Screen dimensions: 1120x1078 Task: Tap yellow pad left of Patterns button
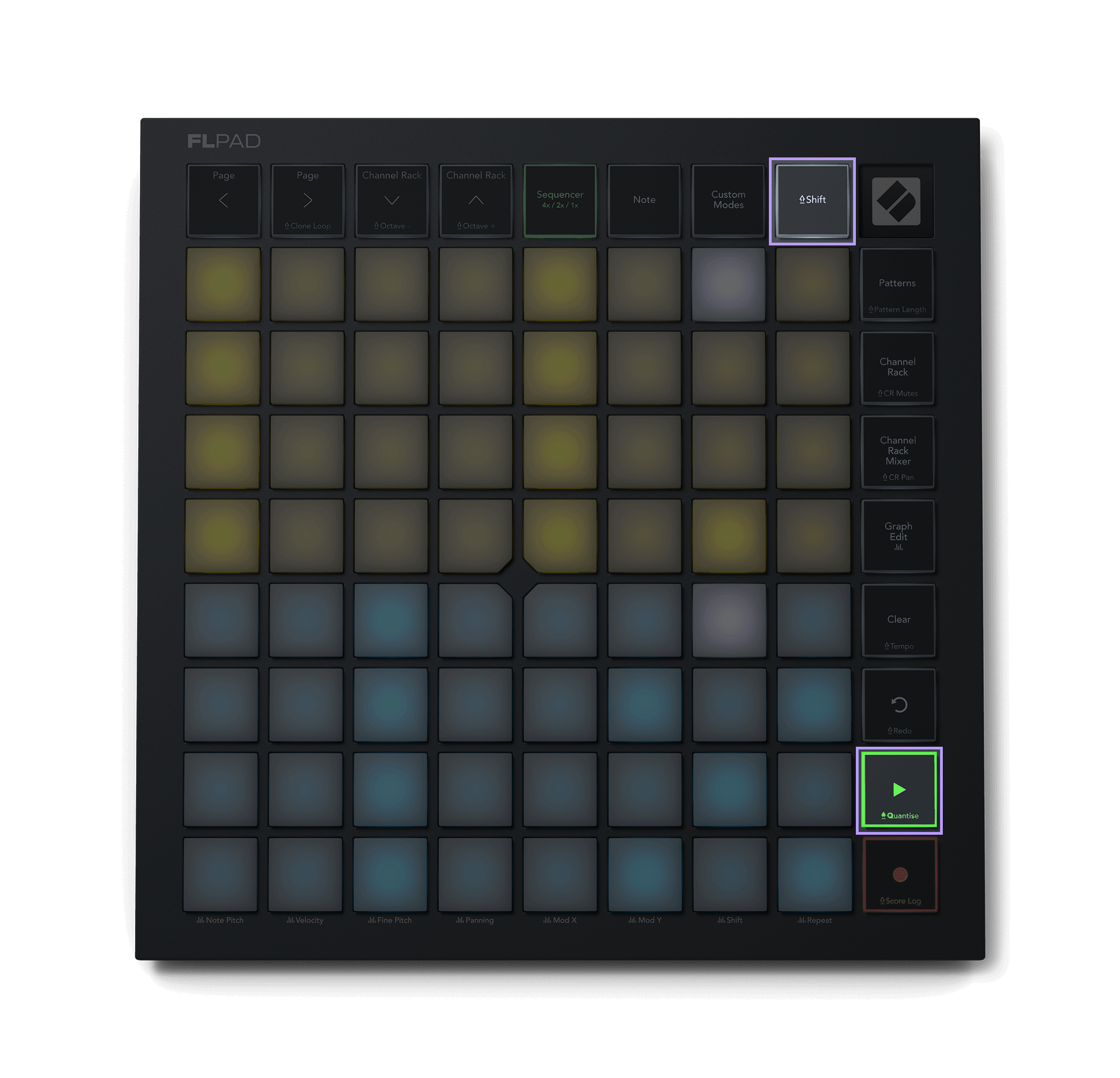coord(813,284)
